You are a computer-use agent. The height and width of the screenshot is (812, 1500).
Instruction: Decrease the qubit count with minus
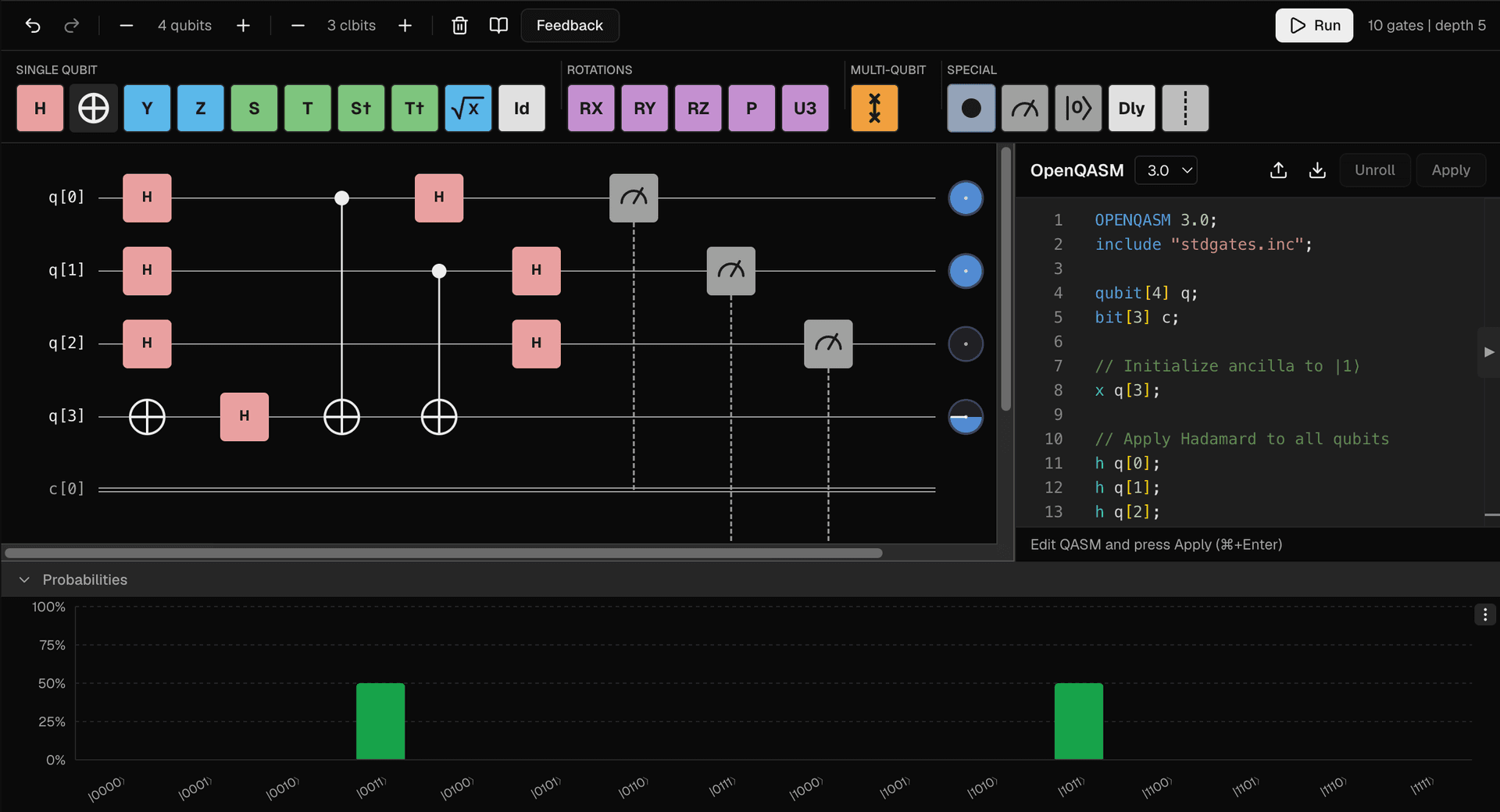click(x=127, y=26)
